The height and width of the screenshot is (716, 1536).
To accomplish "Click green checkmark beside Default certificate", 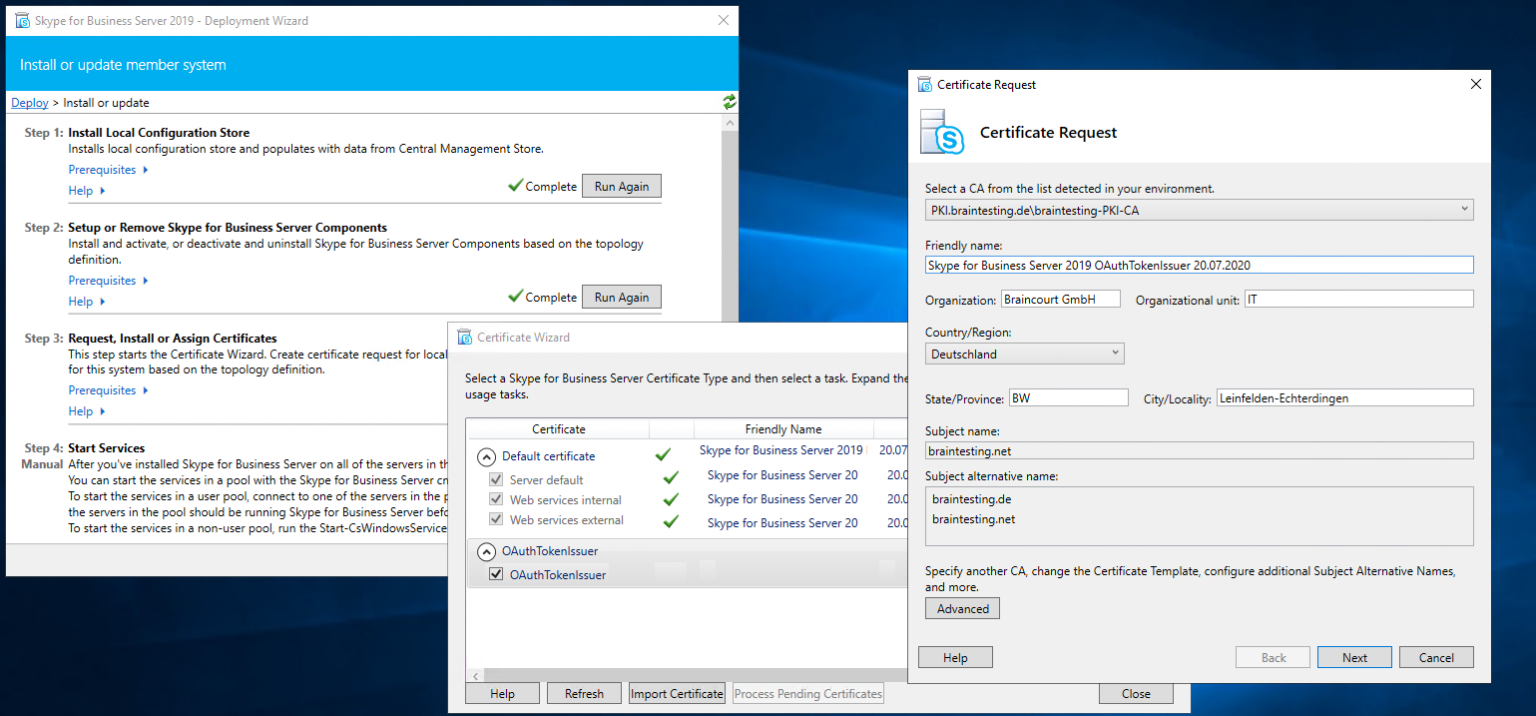I will pyautogui.click(x=662, y=455).
